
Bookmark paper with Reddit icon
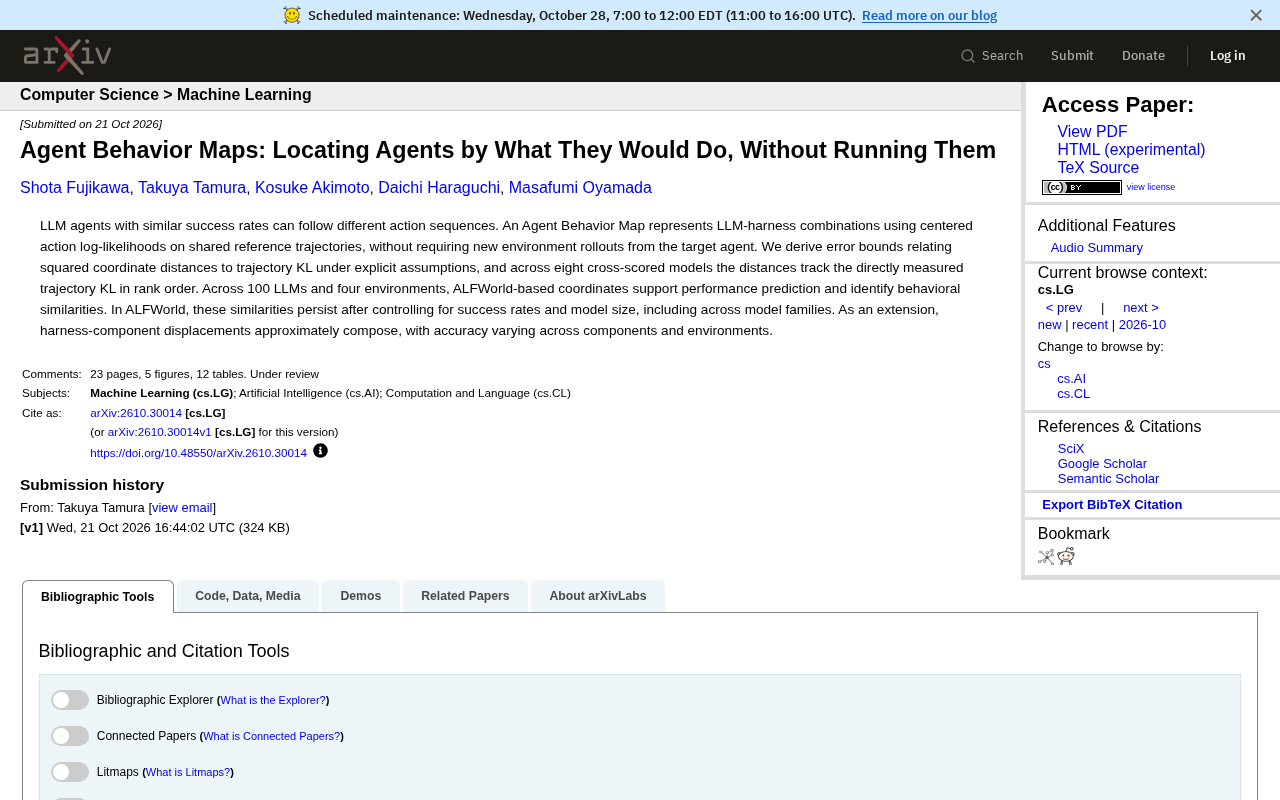(x=1066, y=556)
